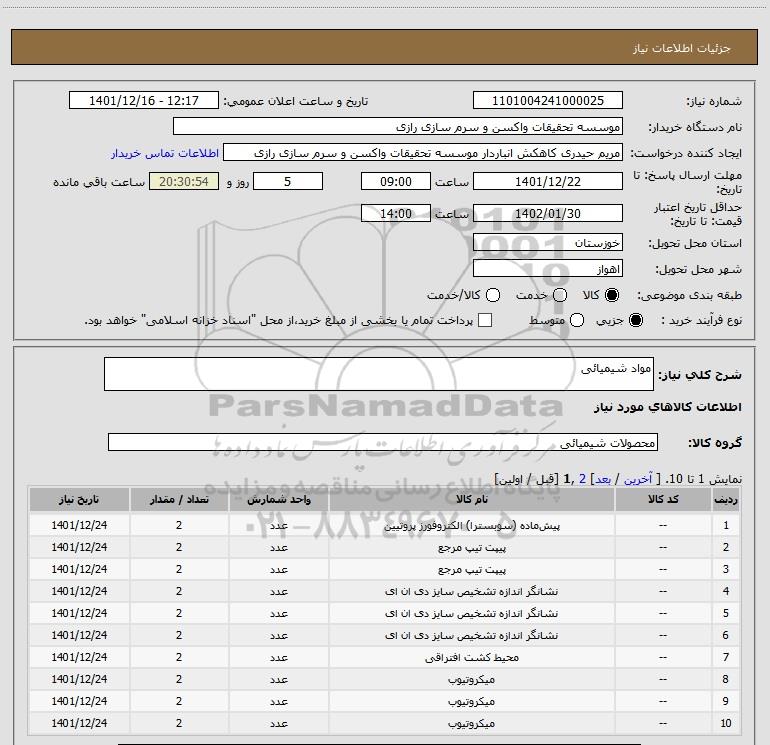
Task: Click the goods group field محصولات شیمیائی
Action: pyautogui.click(x=383, y=442)
